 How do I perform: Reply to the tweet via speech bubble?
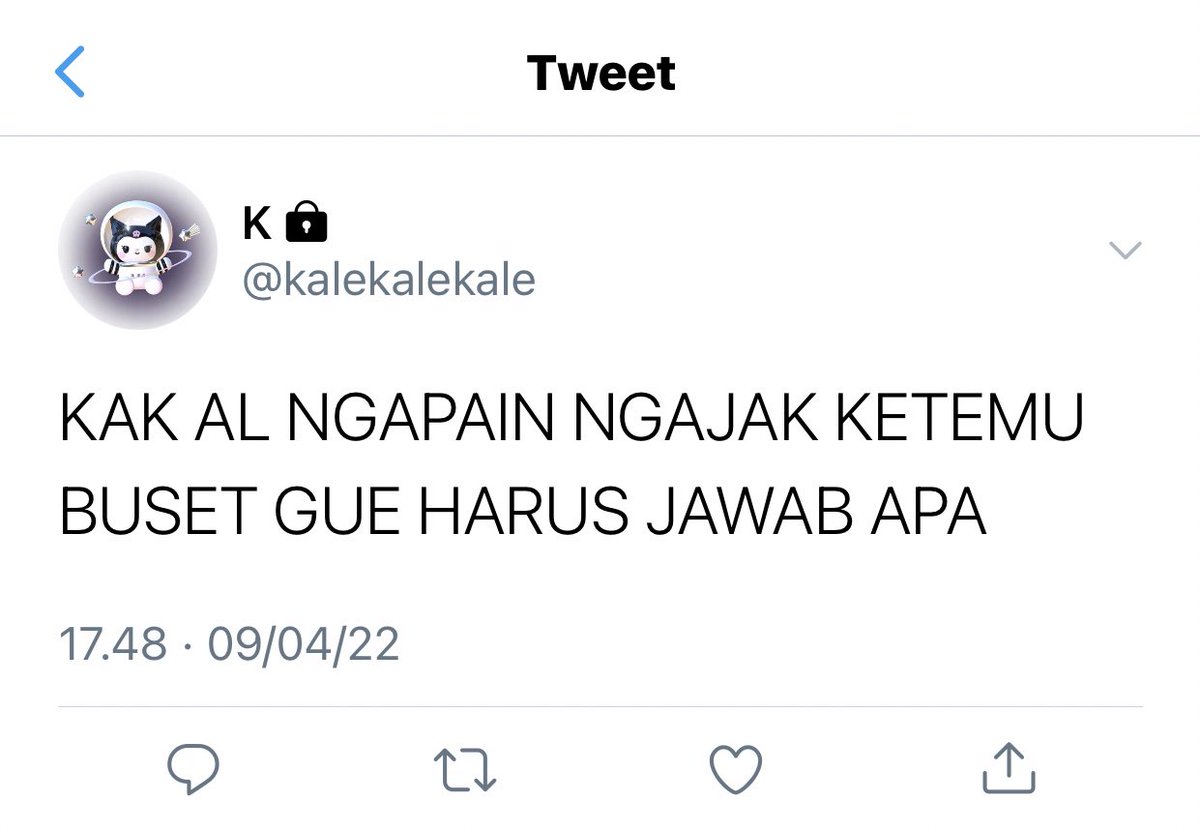192,769
